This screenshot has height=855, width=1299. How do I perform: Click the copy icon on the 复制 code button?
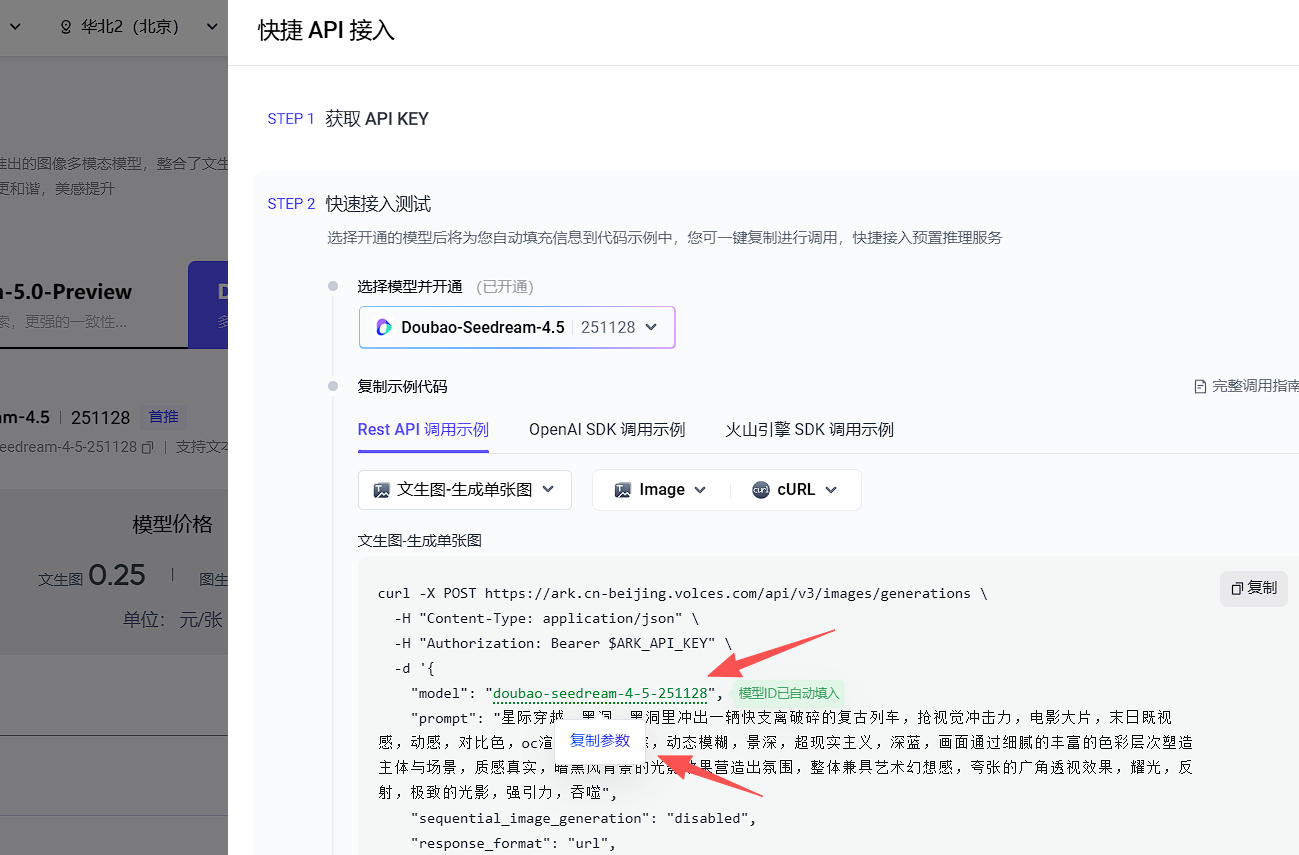[x=1237, y=588]
